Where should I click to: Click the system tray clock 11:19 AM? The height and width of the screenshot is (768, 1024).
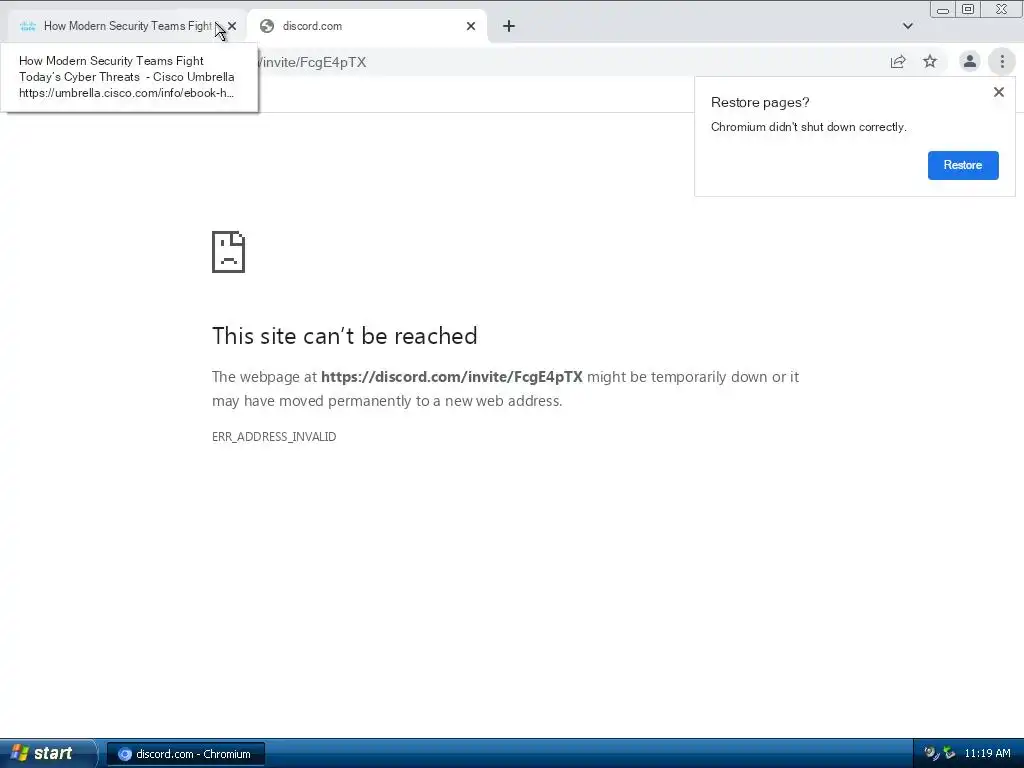click(x=987, y=754)
